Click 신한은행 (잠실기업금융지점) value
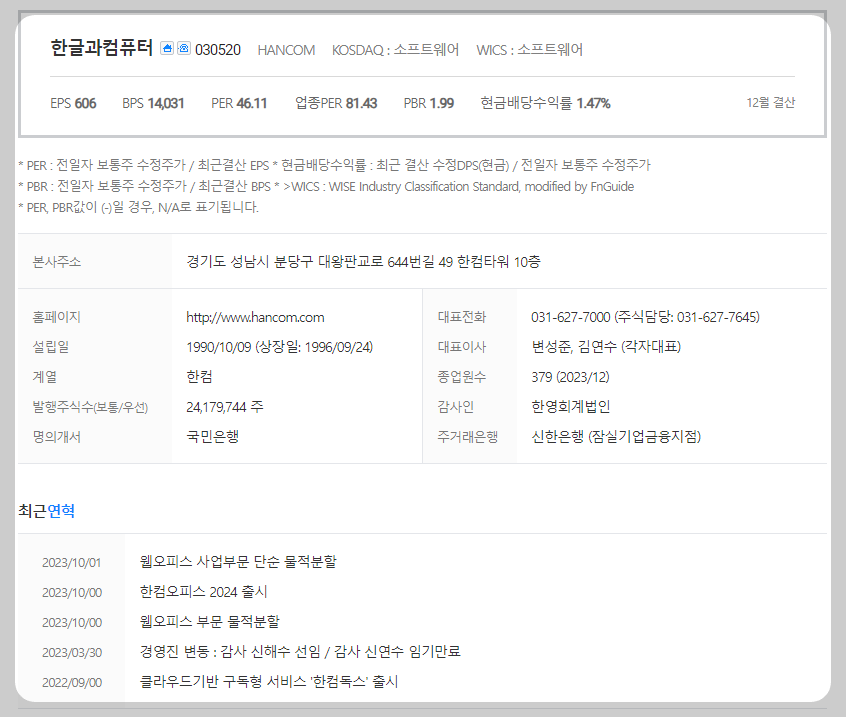 [x=616, y=436]
